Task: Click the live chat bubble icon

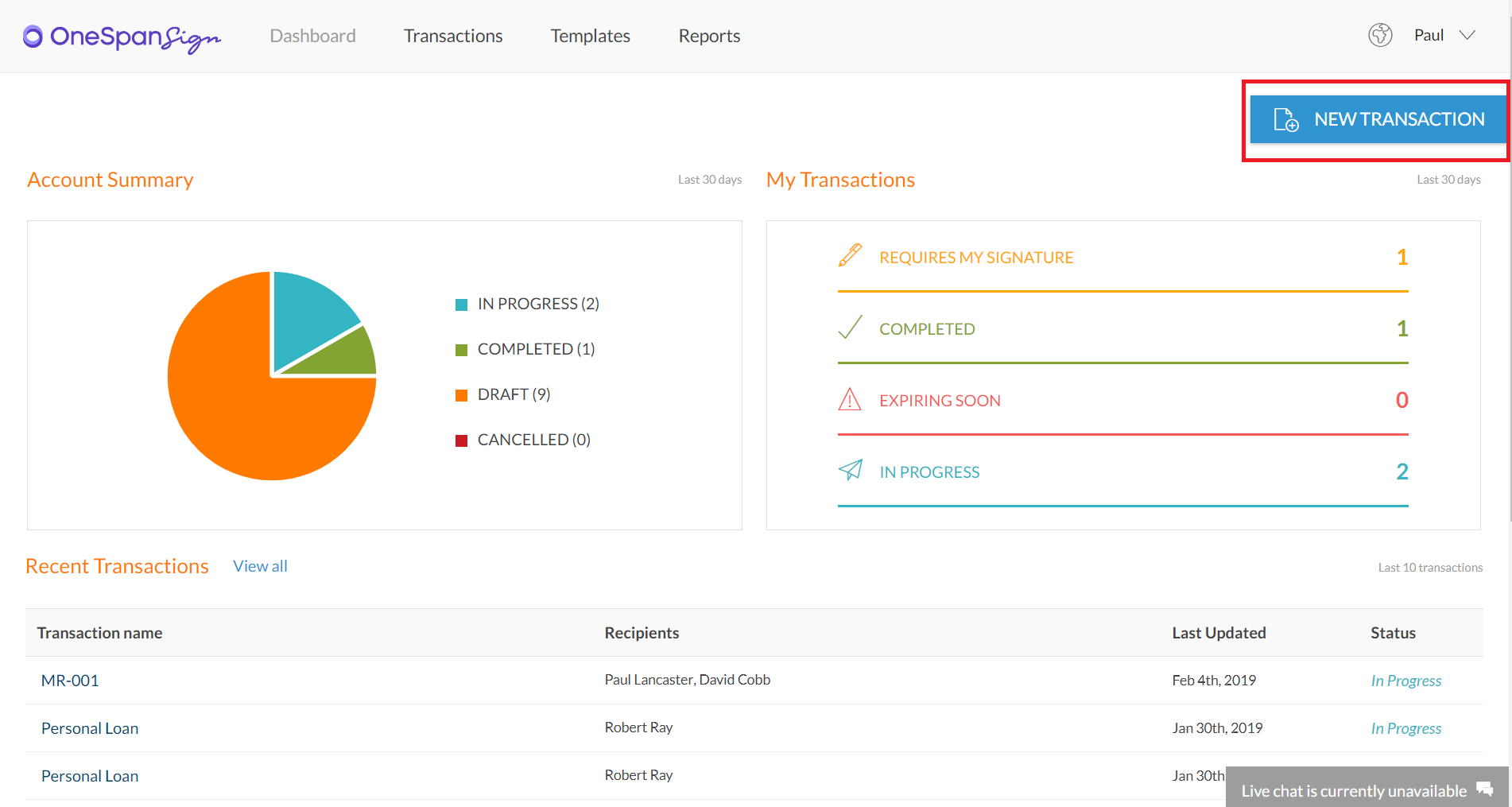Action: 1484,789
